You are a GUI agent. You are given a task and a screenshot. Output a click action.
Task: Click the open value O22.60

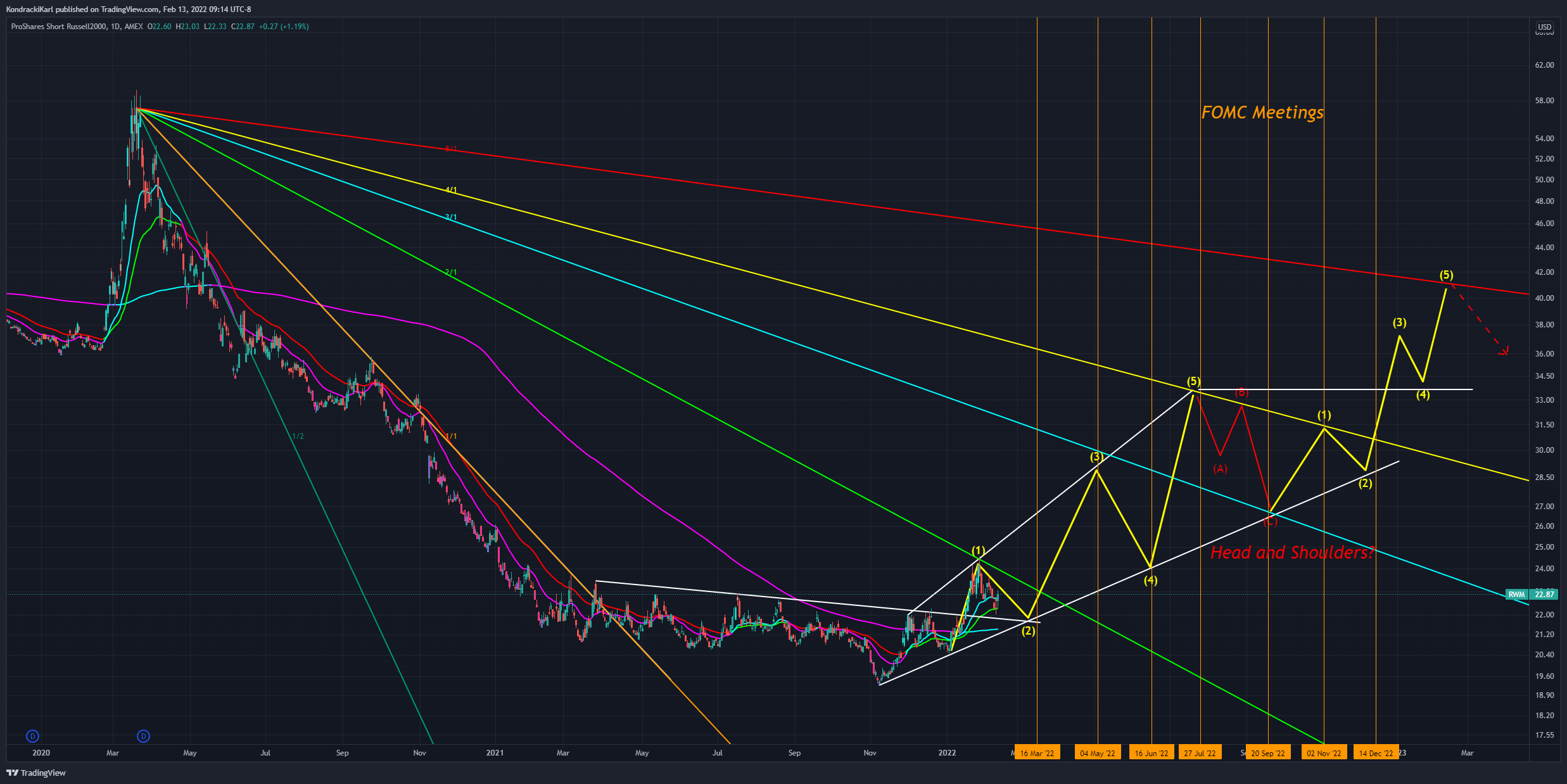pos(159,27)
